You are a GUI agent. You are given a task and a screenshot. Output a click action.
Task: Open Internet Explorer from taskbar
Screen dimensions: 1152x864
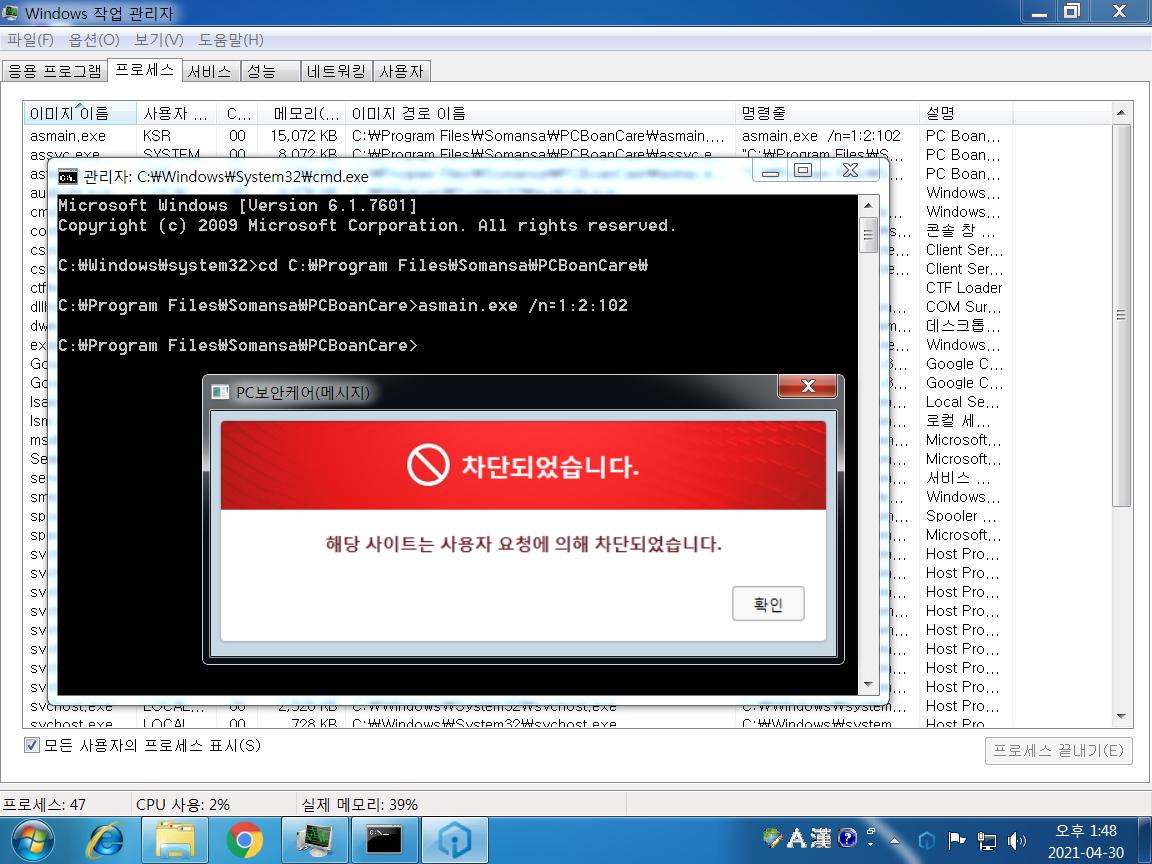[107, 840]
